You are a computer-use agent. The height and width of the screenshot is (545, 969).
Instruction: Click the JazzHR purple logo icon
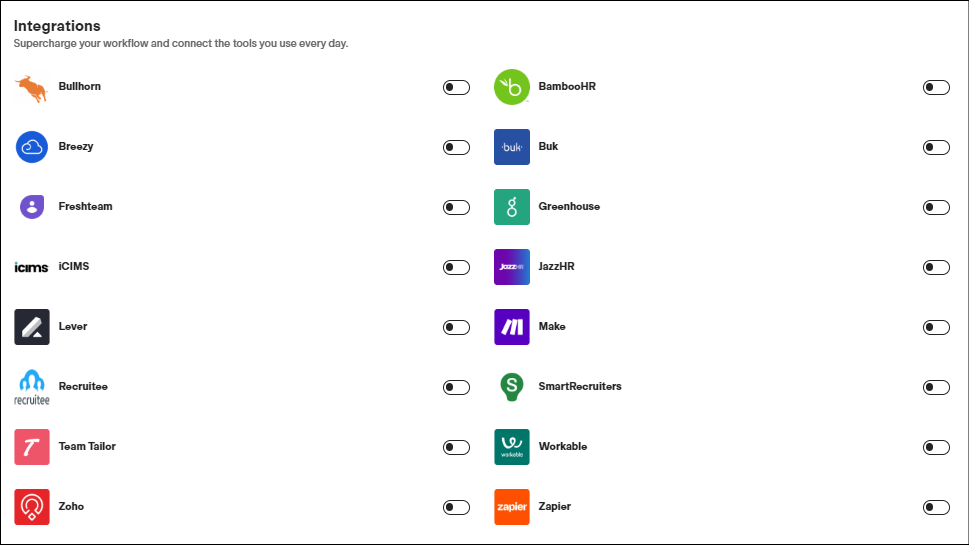tap(512, 267)
